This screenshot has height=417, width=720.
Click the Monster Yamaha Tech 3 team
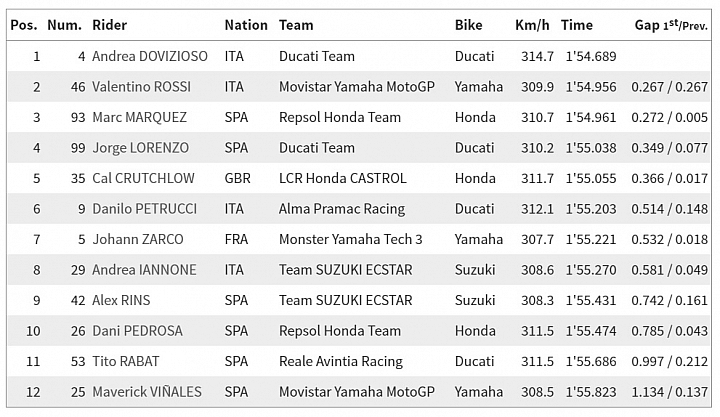(350, 239)
